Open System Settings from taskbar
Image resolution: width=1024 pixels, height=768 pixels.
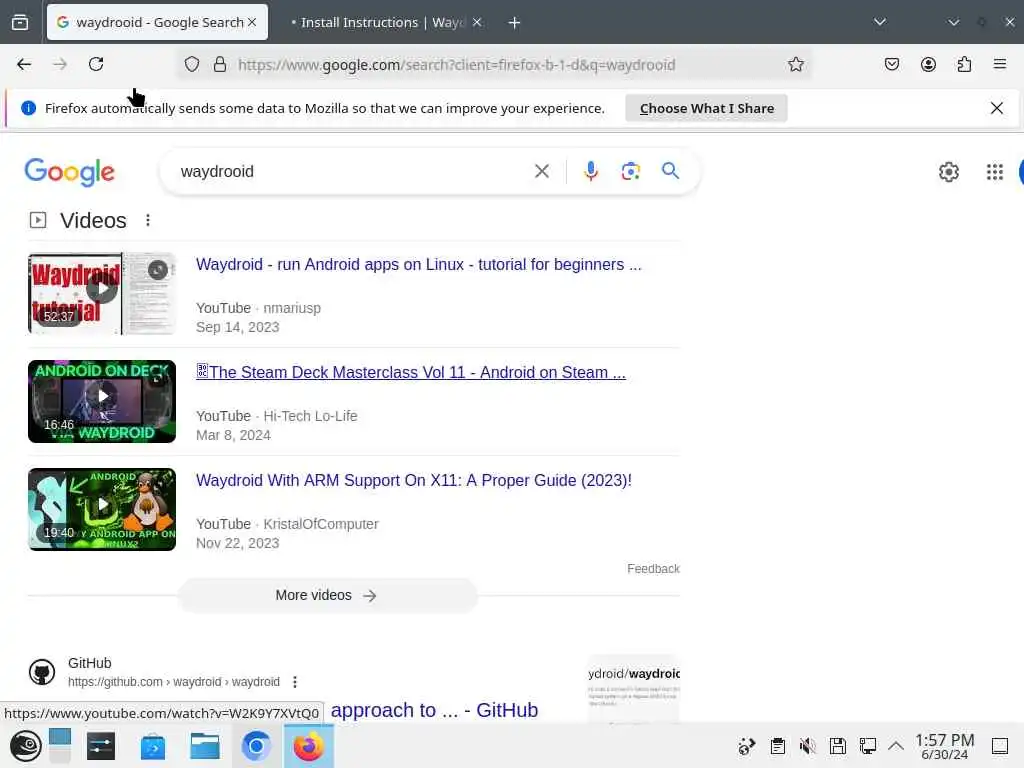click(x=101, y=746)
